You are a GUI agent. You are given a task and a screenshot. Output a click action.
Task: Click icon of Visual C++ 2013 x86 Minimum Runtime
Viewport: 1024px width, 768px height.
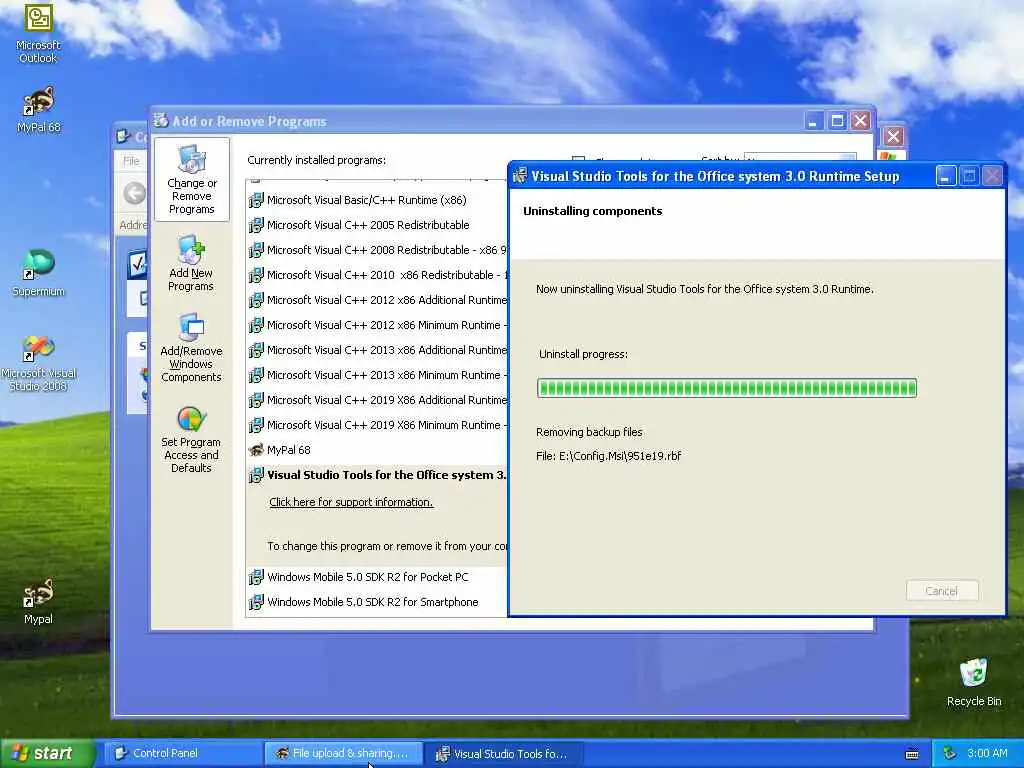(x=256, y=375)
